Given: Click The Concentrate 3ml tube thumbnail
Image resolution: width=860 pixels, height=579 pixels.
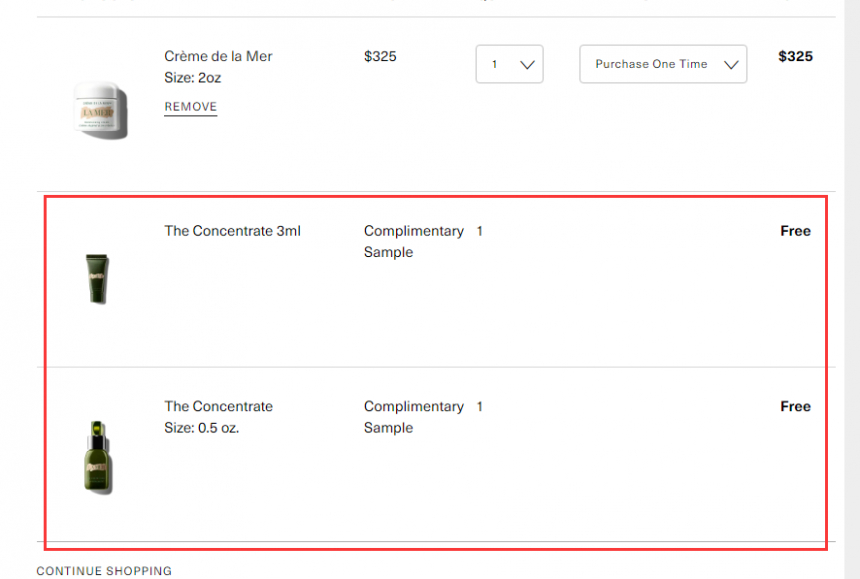Looking at the screenshot, I should pos(96,276).
